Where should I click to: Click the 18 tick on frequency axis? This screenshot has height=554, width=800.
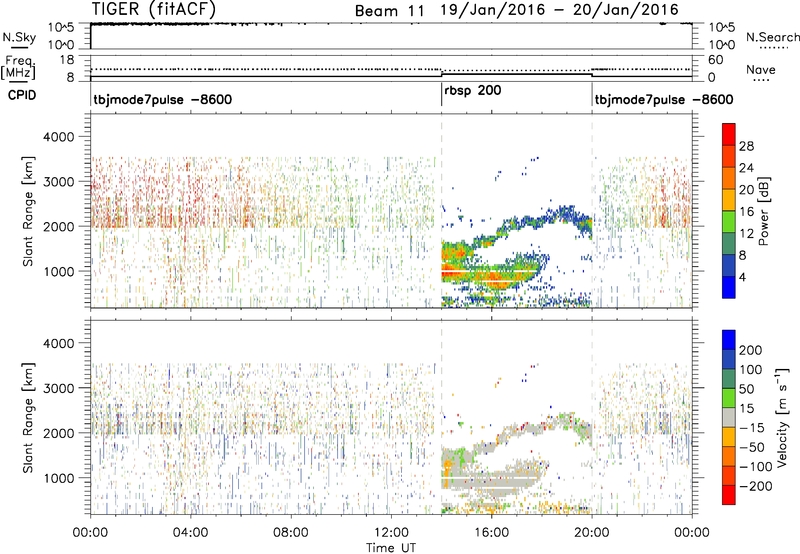tap(66, 60)
